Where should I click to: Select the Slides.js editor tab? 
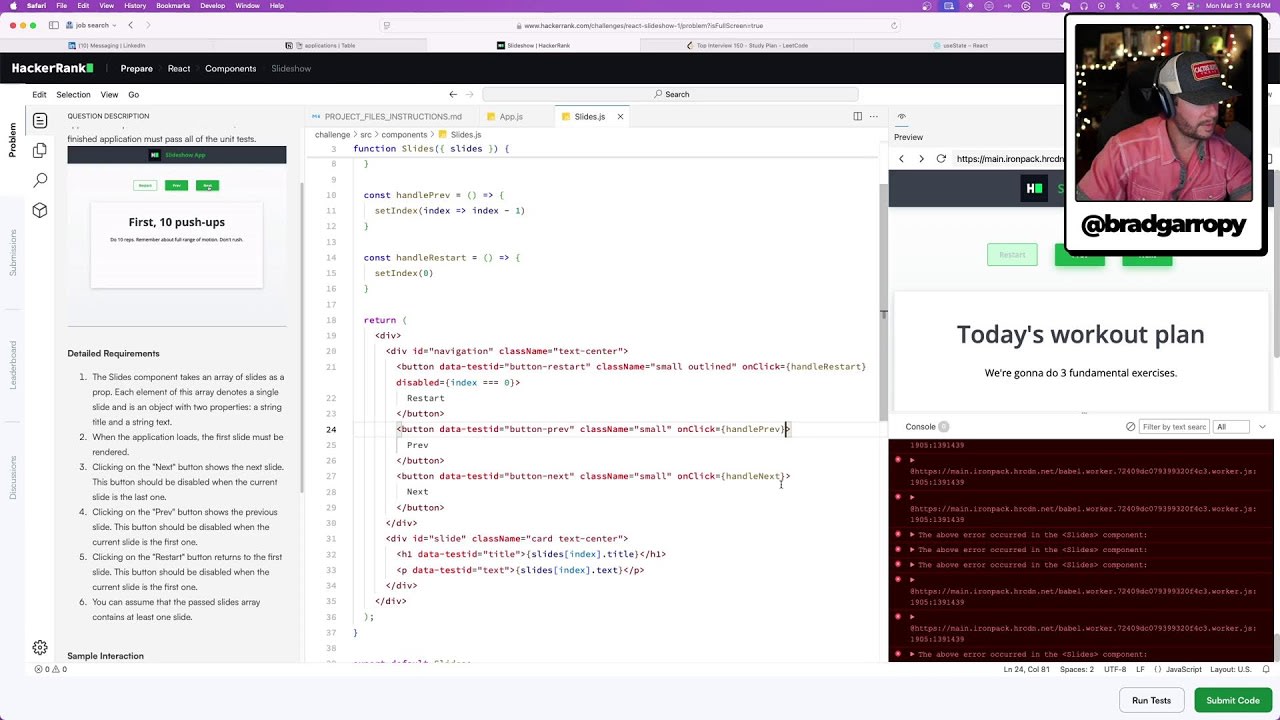click(x=583, y=117)
